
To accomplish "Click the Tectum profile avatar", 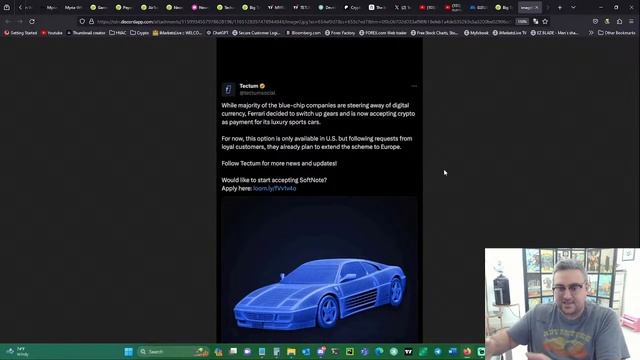I will pos(228,89).
